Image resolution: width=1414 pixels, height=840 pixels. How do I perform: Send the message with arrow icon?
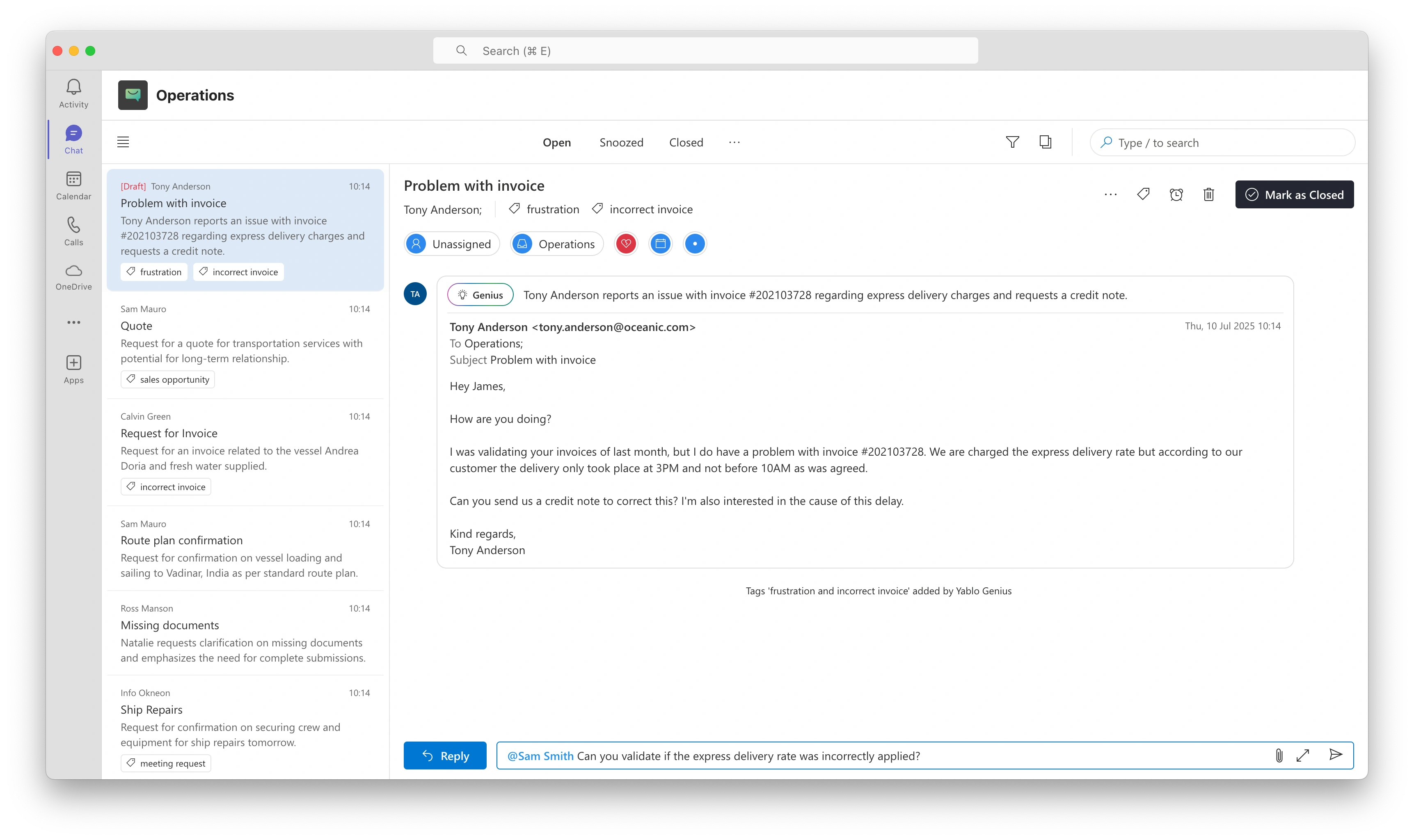(1335, 755)
